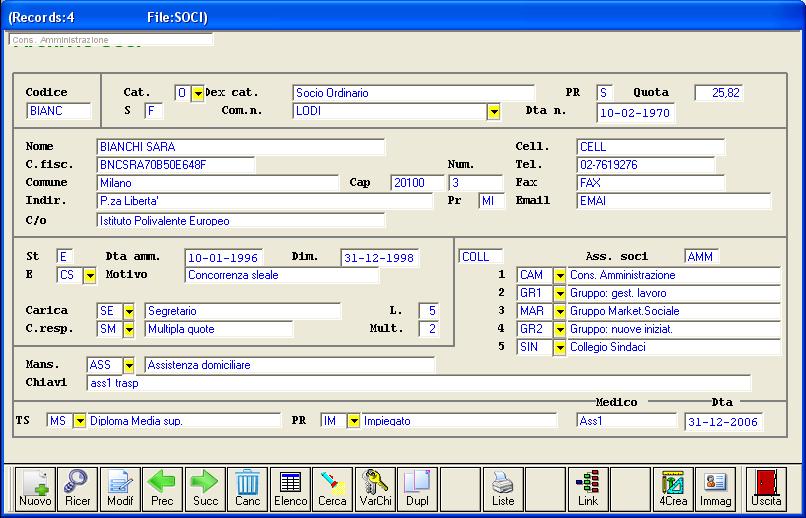Open the MAR group dropdown in row 3
Image resolution: width=806 pixels, height=518 pixels.
click(559, 311)
